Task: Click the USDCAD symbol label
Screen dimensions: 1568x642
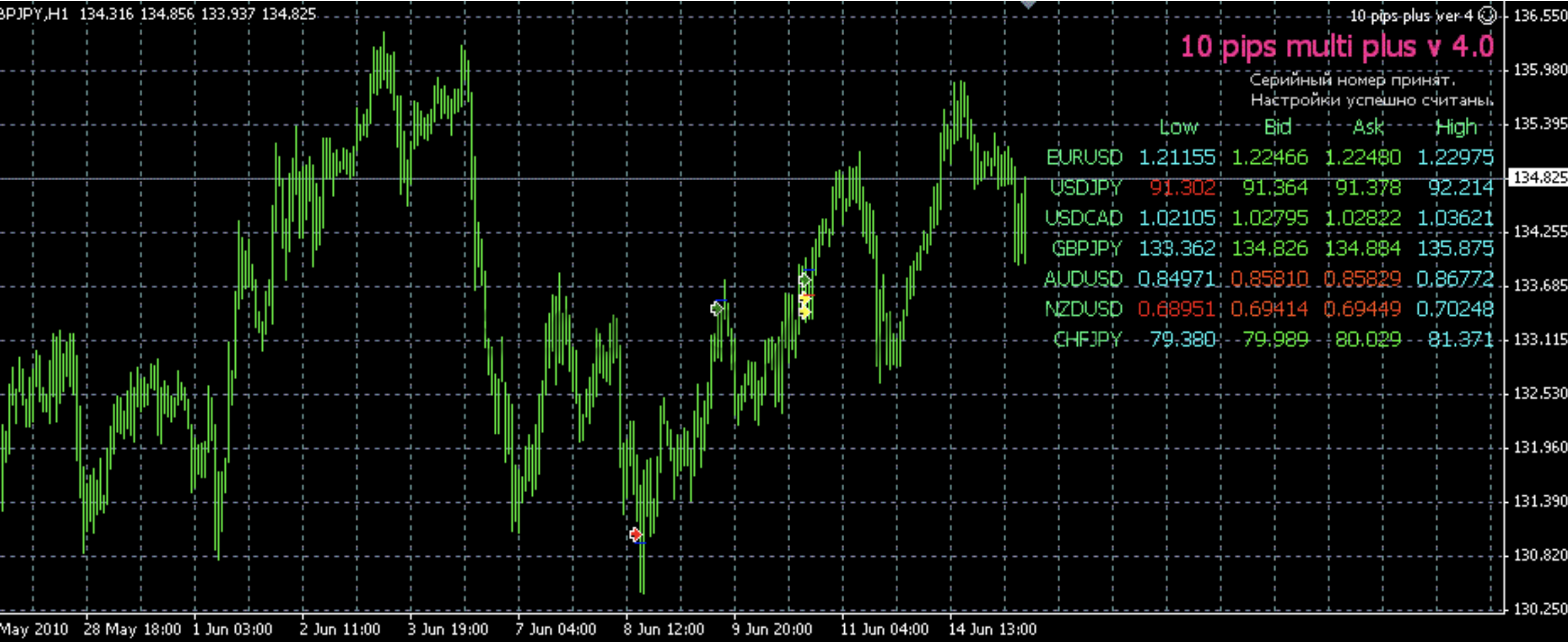Action: (x=1083, y=218)
